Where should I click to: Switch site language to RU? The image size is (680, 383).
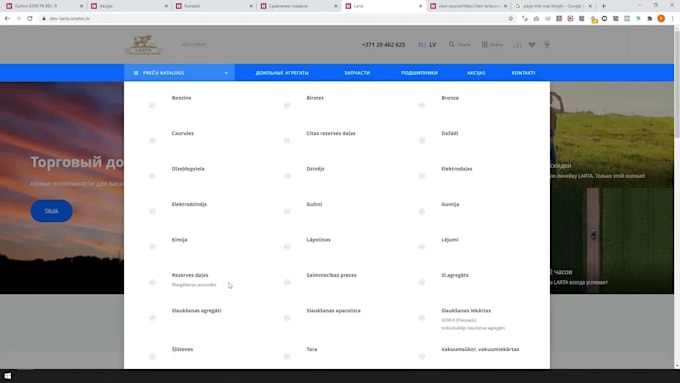tap(422, 45)
